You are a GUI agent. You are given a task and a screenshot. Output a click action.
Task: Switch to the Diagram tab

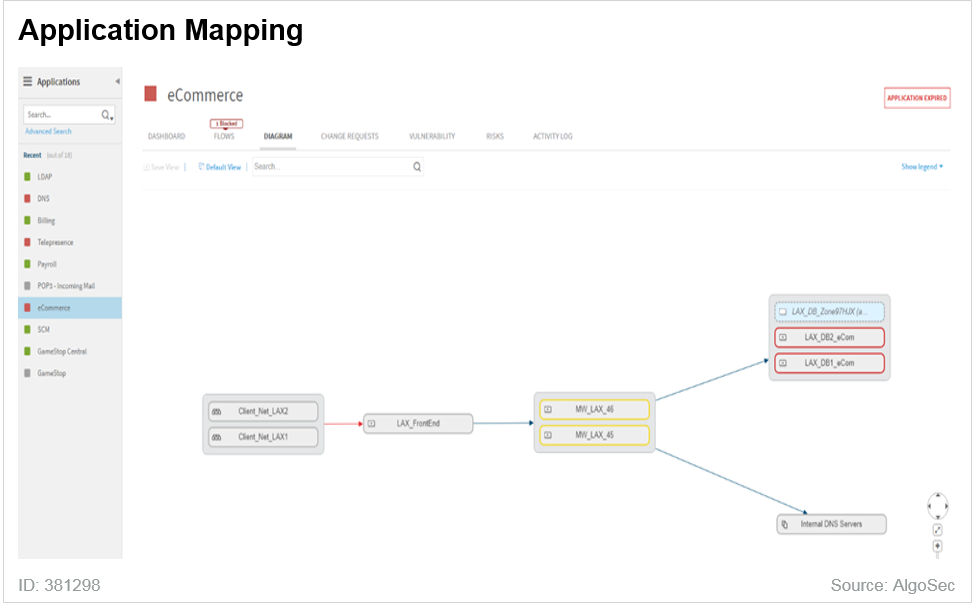pyautogui.click(x=278, y=136)
